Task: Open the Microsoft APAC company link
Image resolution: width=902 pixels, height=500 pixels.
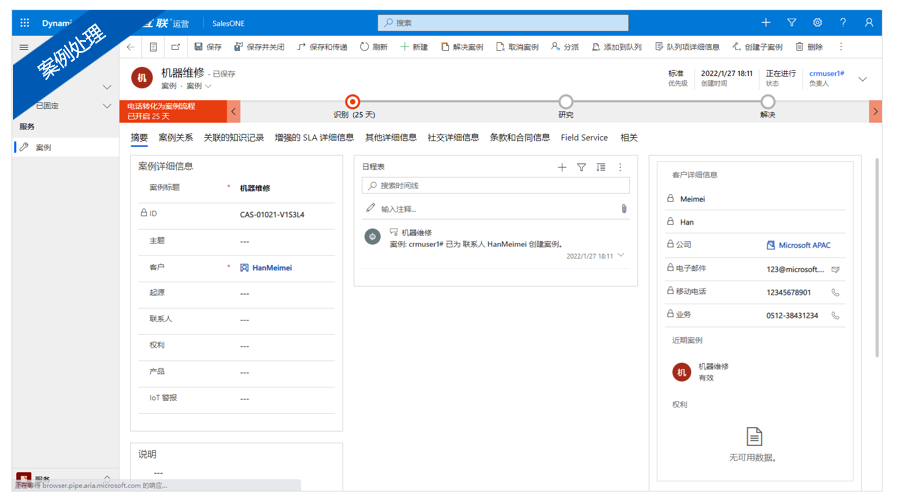Action: [x=804, y=245]
